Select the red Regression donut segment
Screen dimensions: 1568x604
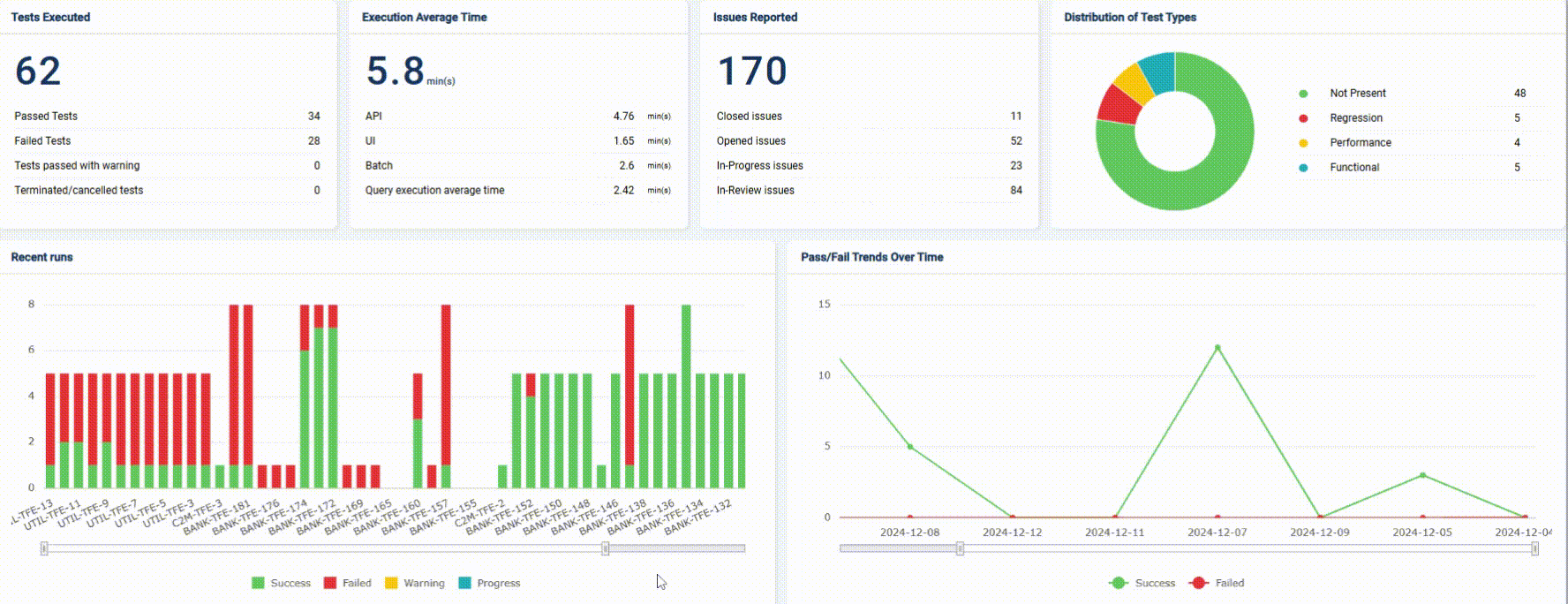point(1119,105)
